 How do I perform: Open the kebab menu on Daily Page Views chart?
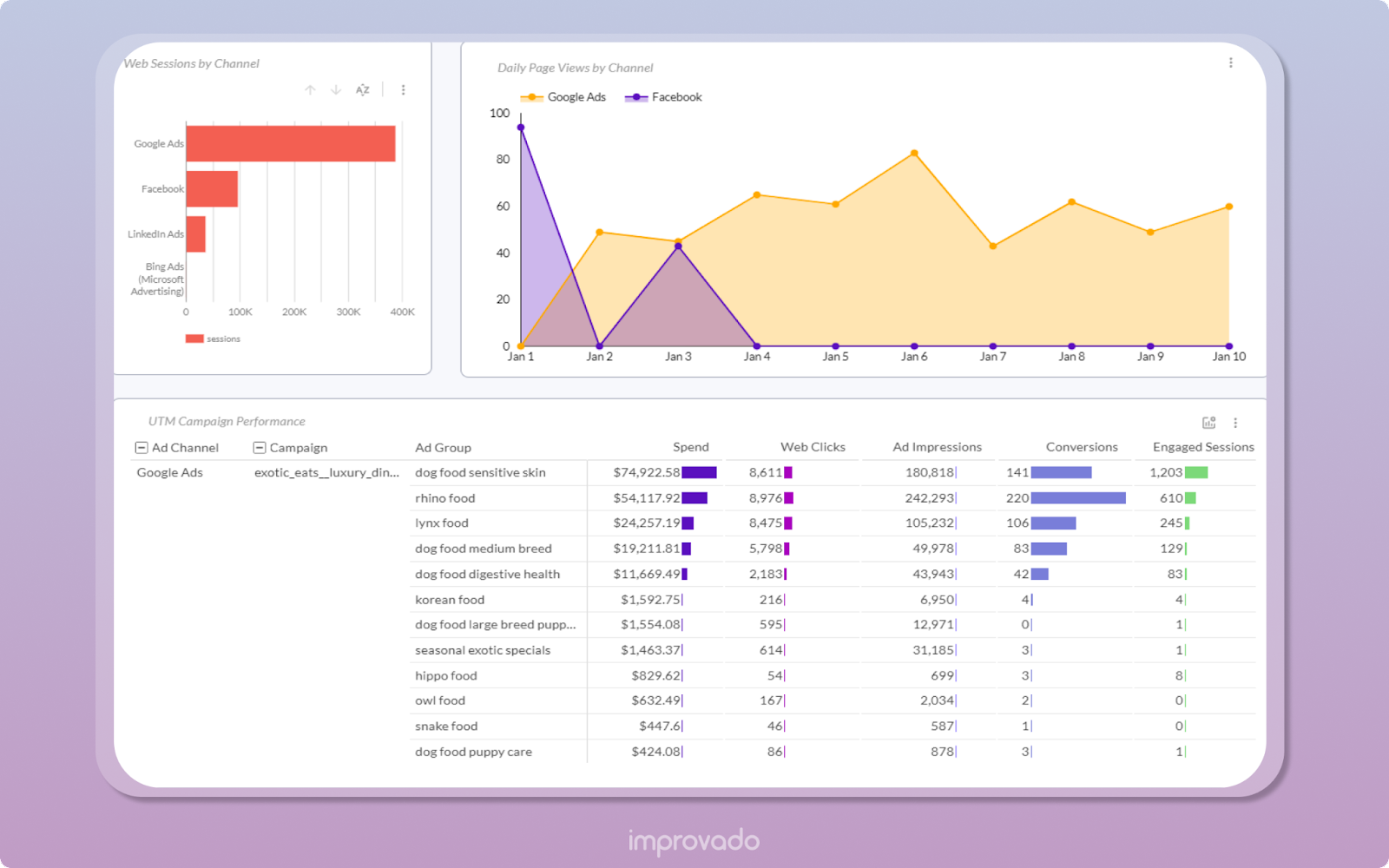click(x=1229, y=62)
